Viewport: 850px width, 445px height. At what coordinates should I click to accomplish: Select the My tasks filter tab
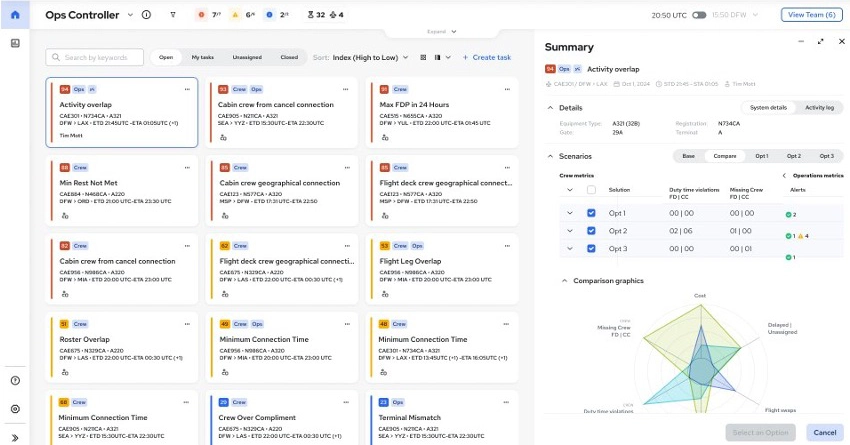tap(203, 57)
